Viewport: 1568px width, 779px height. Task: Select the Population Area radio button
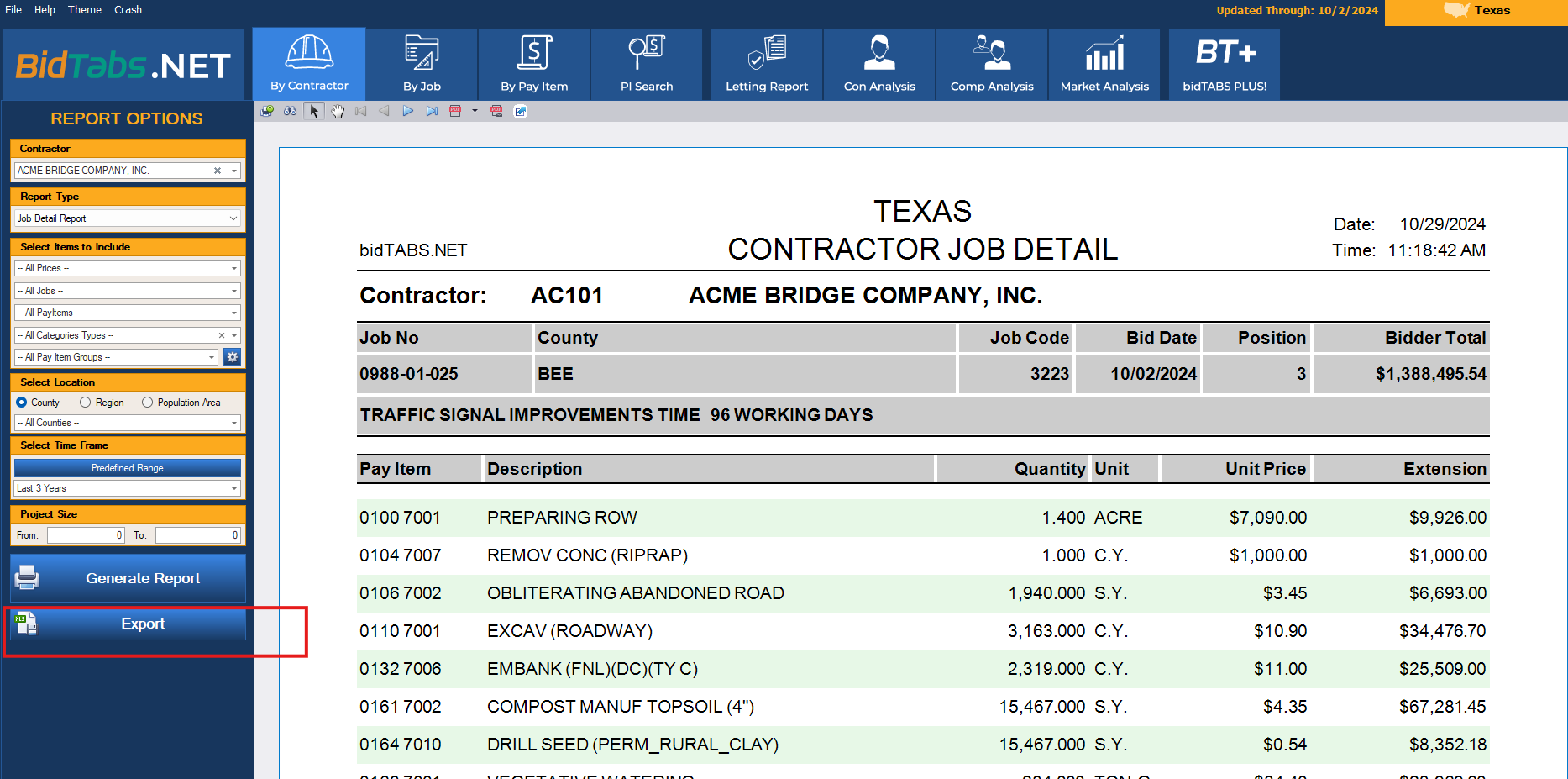(147, 403)
